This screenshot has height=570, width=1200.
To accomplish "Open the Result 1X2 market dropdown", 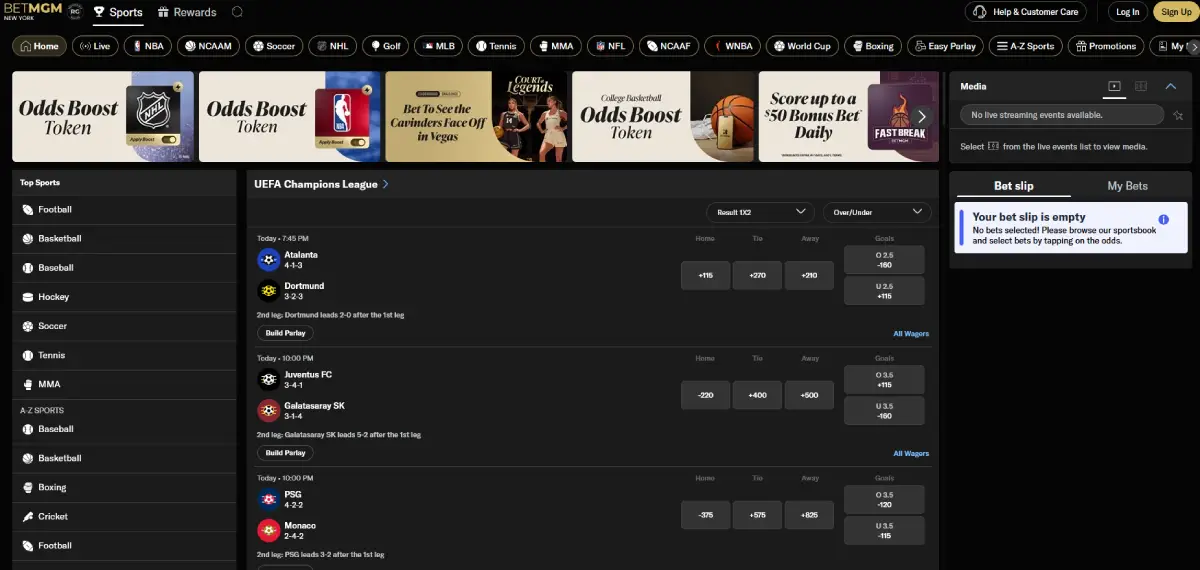I will (x=760, y=212).
